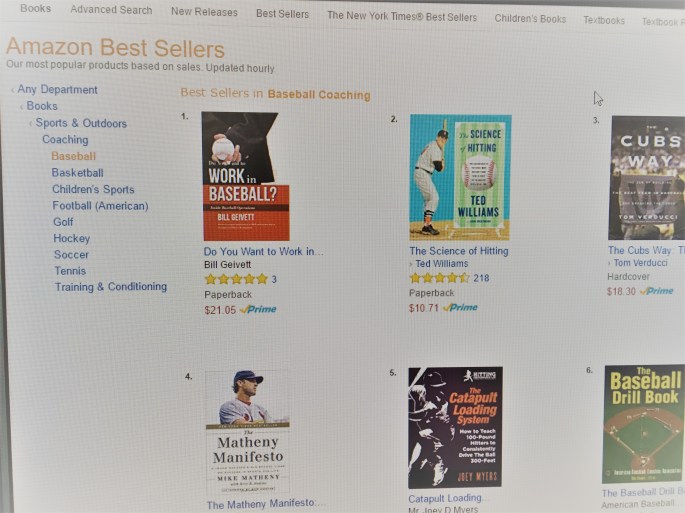Go to Sports & Outdoors in the category tree
Screen dimensions: 685x513
pos(81,123)
